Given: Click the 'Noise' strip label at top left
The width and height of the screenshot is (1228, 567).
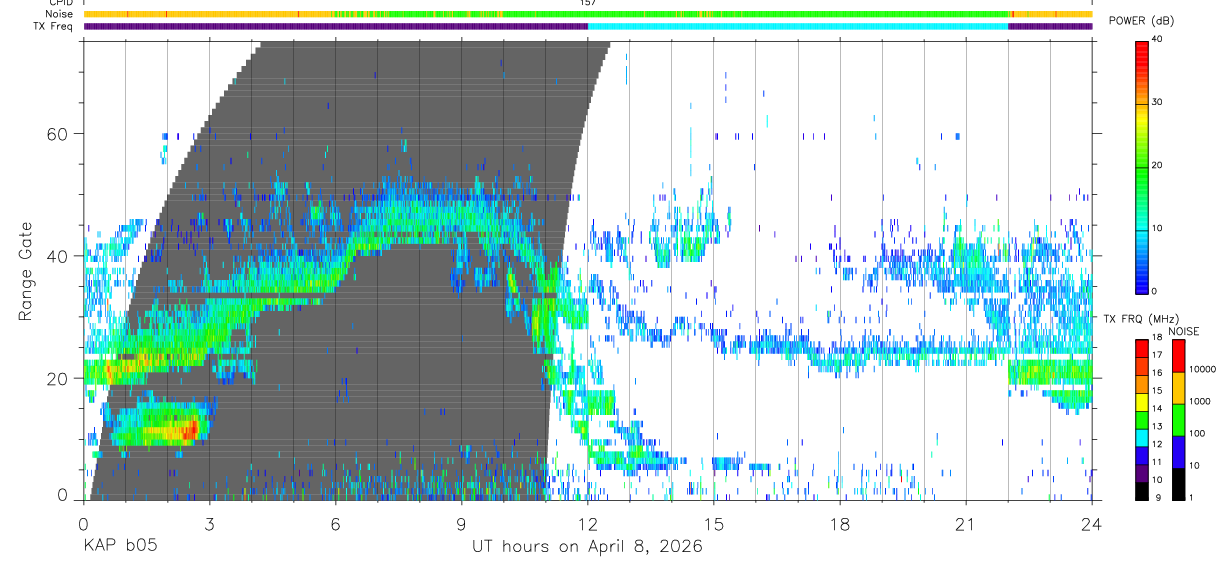Looking at the screenshot, I should [x=59, y=14].
